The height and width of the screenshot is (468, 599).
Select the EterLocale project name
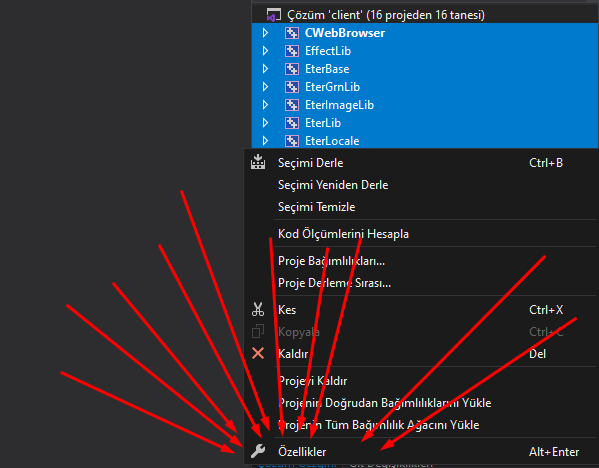click(x=332, y=141)
